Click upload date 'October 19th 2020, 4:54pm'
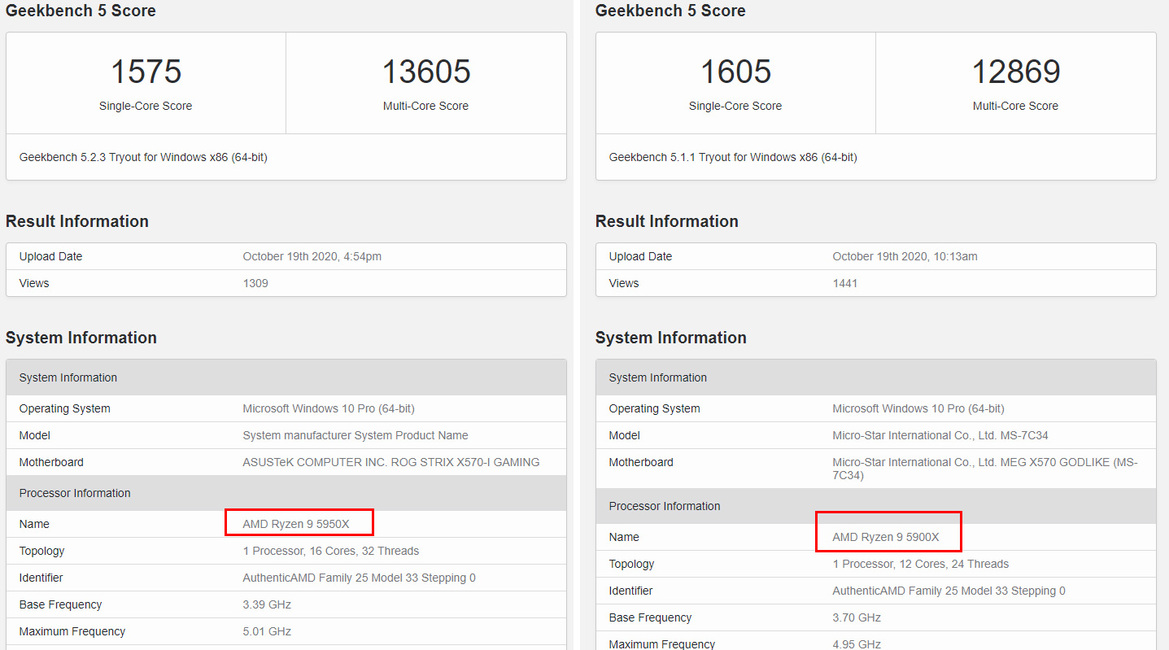The width and height of the screenshot is (1169, 650). coord(312,256)
